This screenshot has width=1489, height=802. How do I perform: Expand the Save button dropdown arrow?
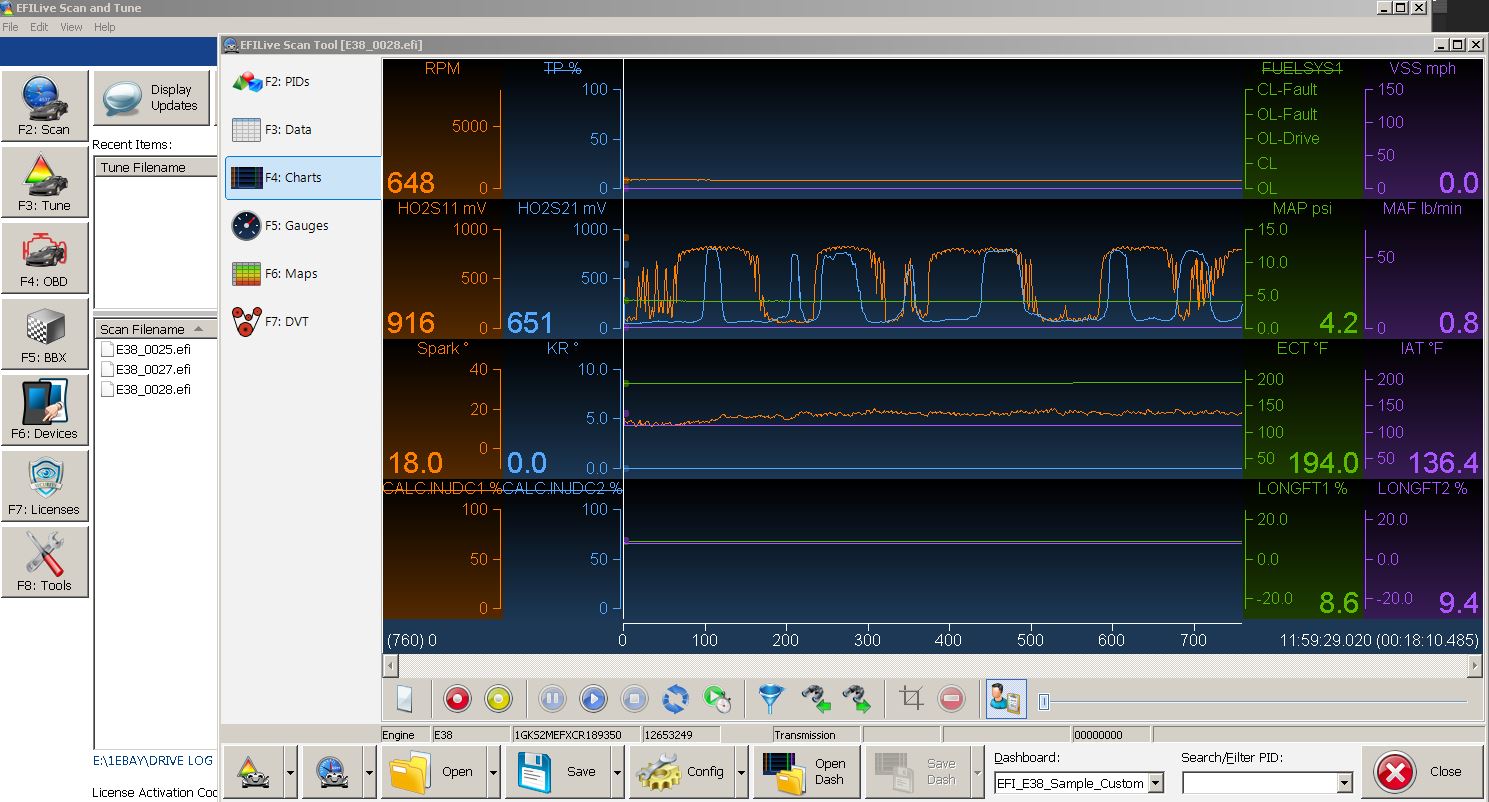coord(618,772)
